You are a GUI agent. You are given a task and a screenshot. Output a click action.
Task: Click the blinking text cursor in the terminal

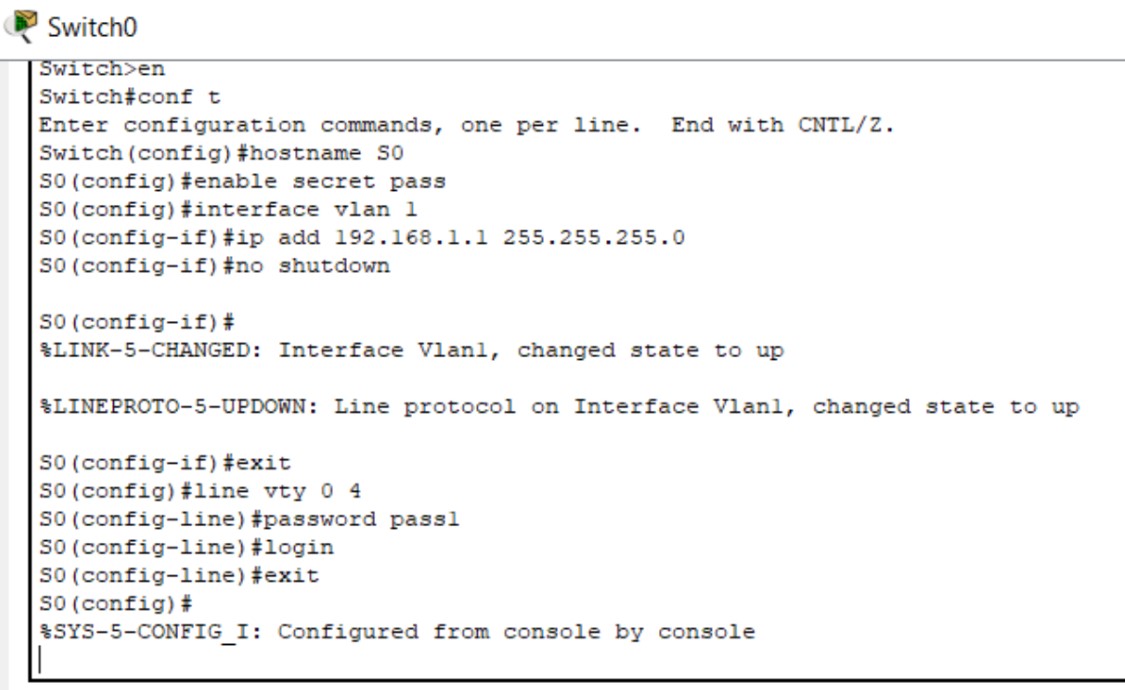tap(41, 659)
